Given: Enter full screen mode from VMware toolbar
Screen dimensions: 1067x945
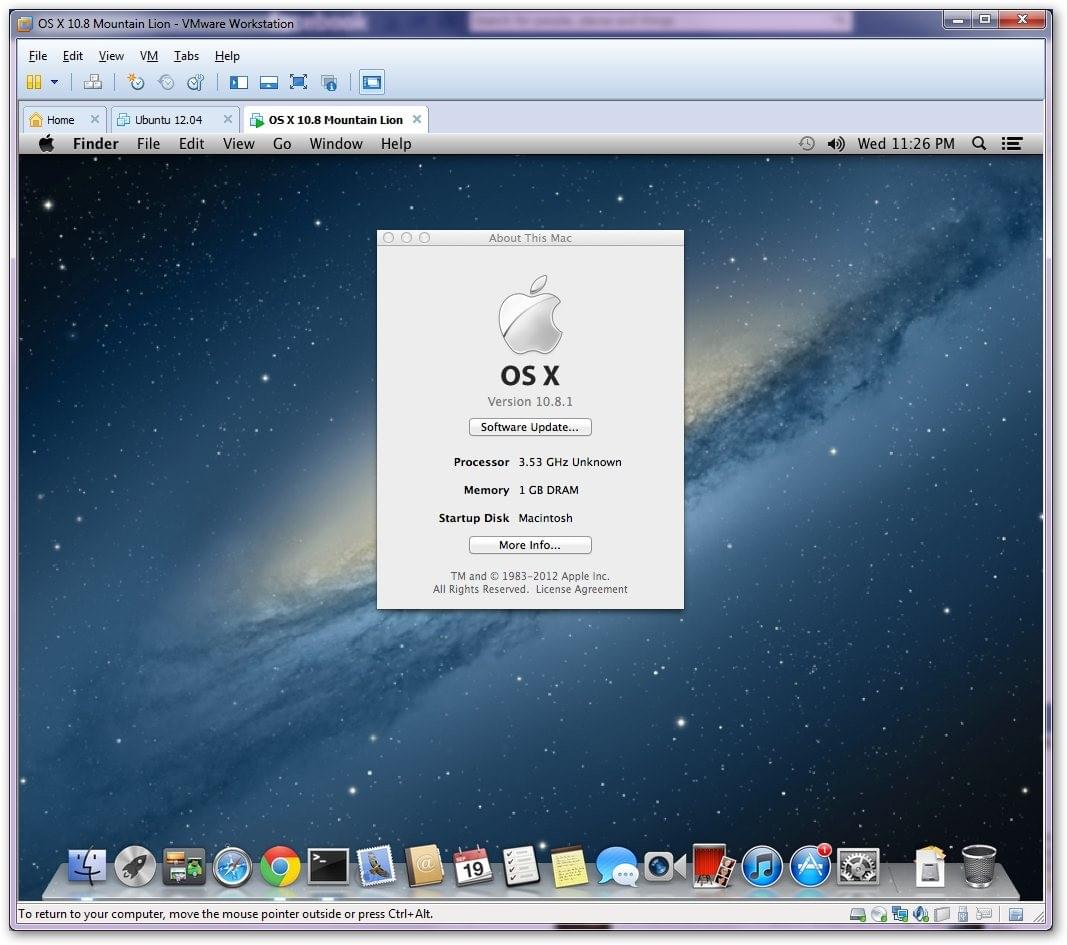Looking at the screenshot, I should tap(298, 82).
